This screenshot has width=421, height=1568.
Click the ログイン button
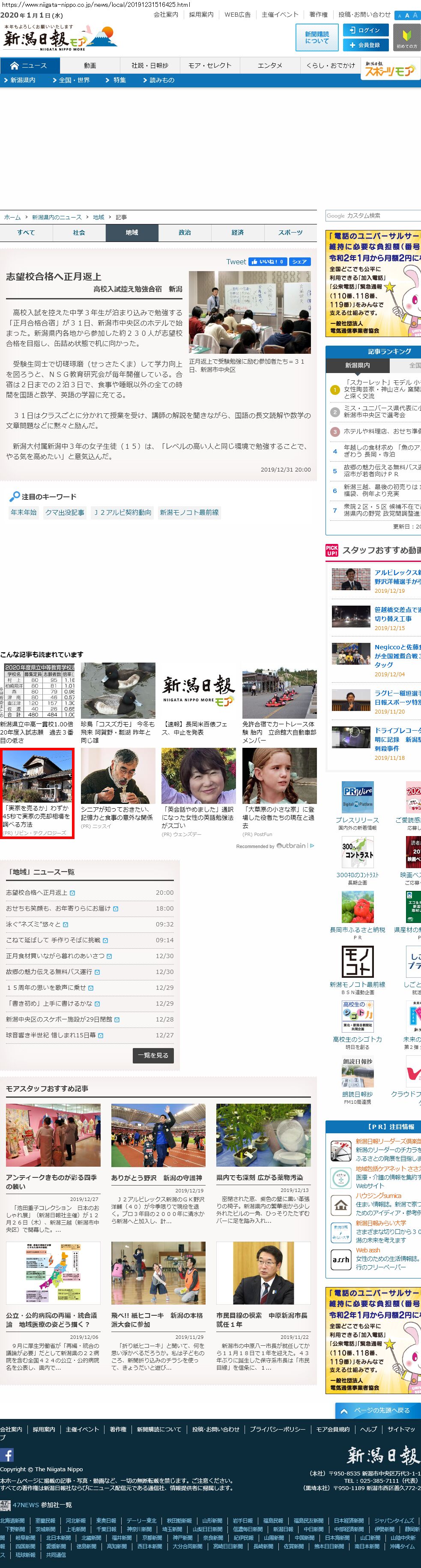pos(364,30)
